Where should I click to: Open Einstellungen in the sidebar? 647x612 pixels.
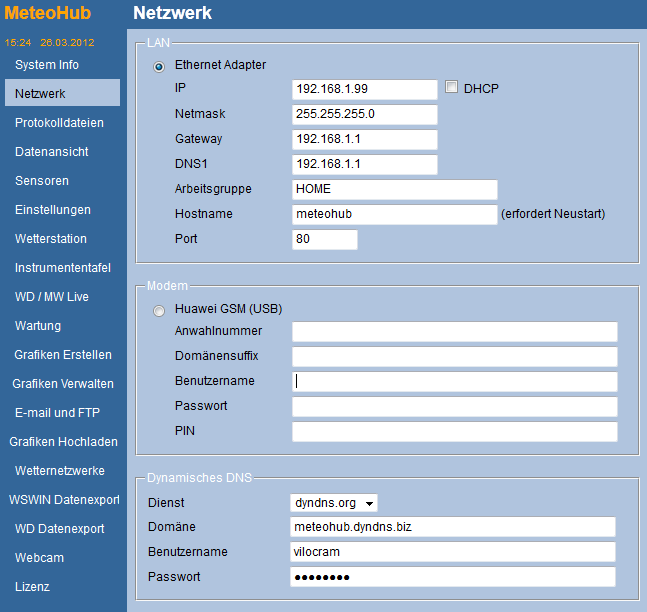coord(52,210)
